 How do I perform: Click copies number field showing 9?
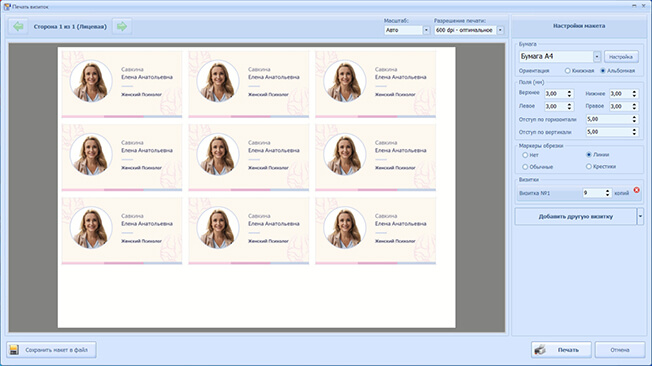593,193
